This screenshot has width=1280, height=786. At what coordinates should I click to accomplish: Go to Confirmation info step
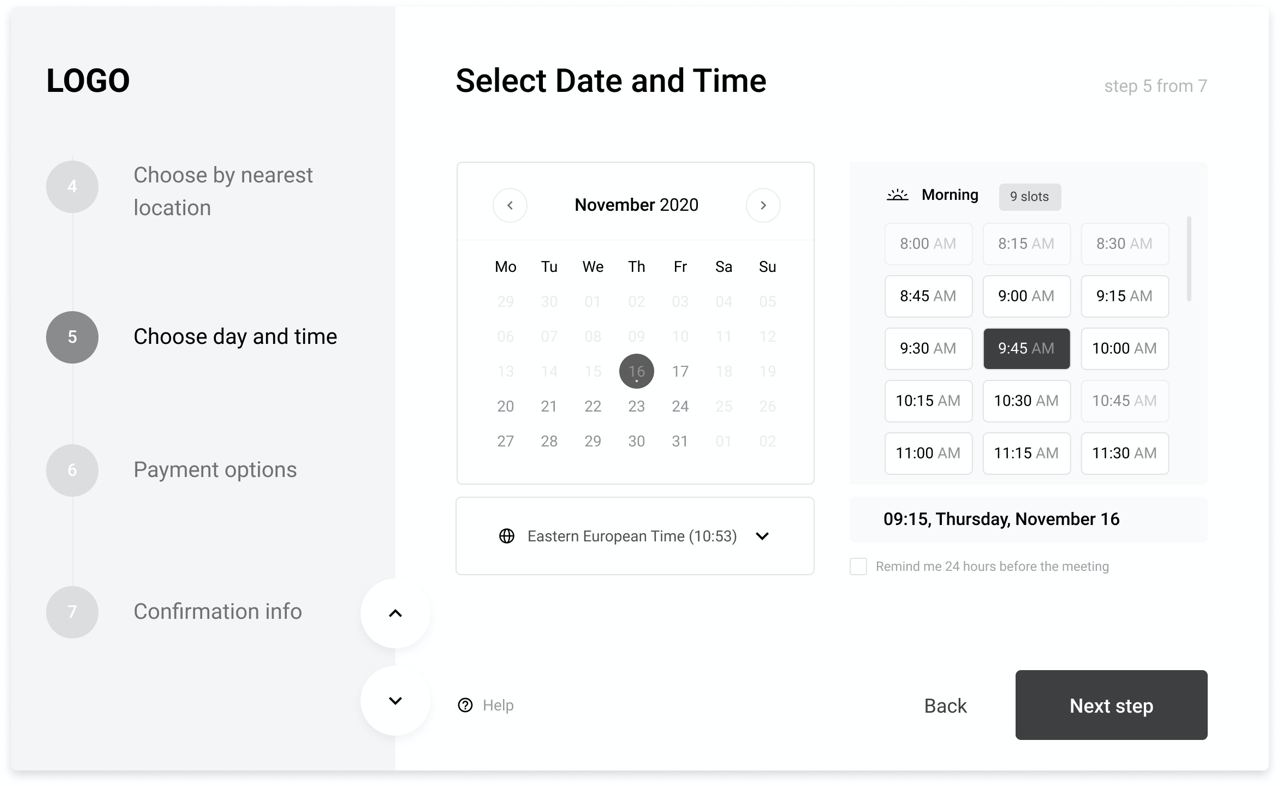click(x=217, y=611)
